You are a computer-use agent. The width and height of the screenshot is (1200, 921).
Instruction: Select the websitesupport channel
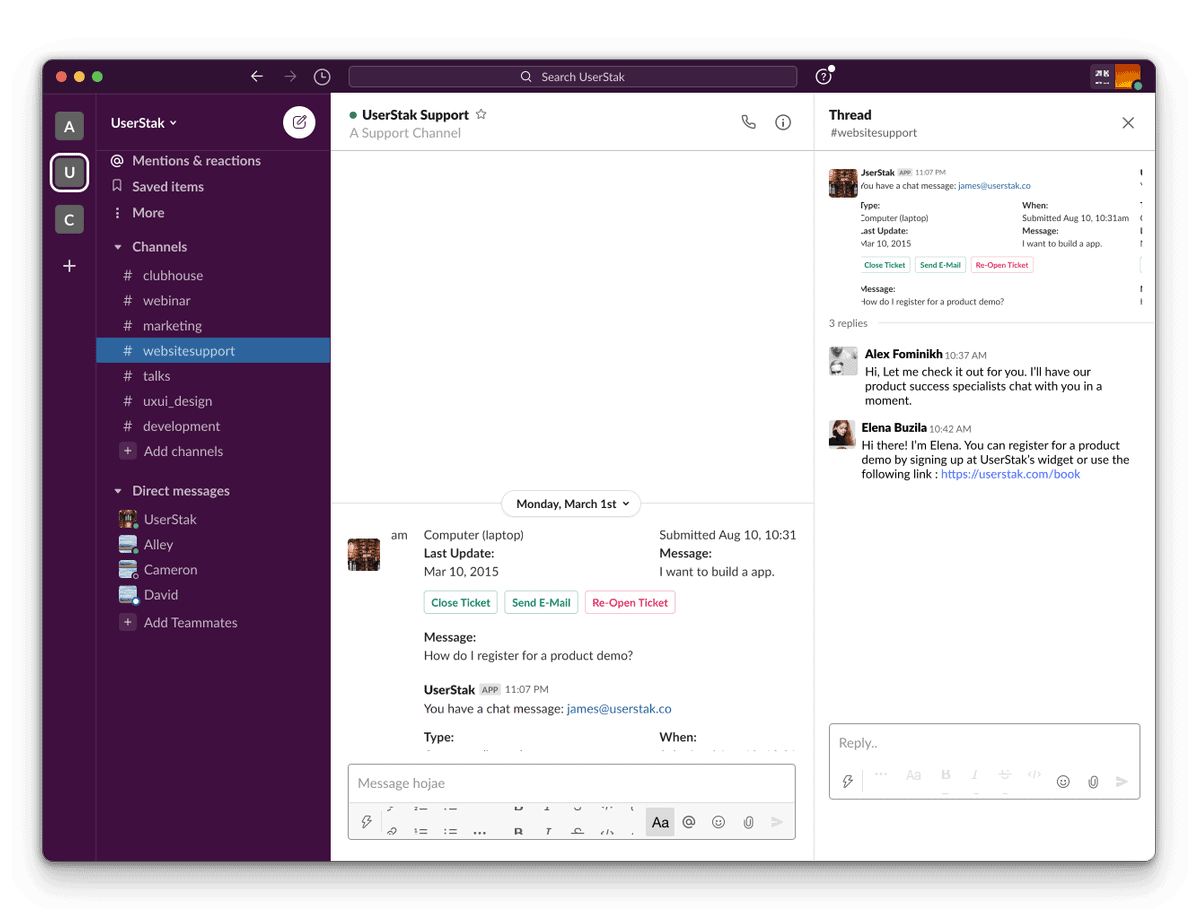pyautogui.click(x=213, y=351)
